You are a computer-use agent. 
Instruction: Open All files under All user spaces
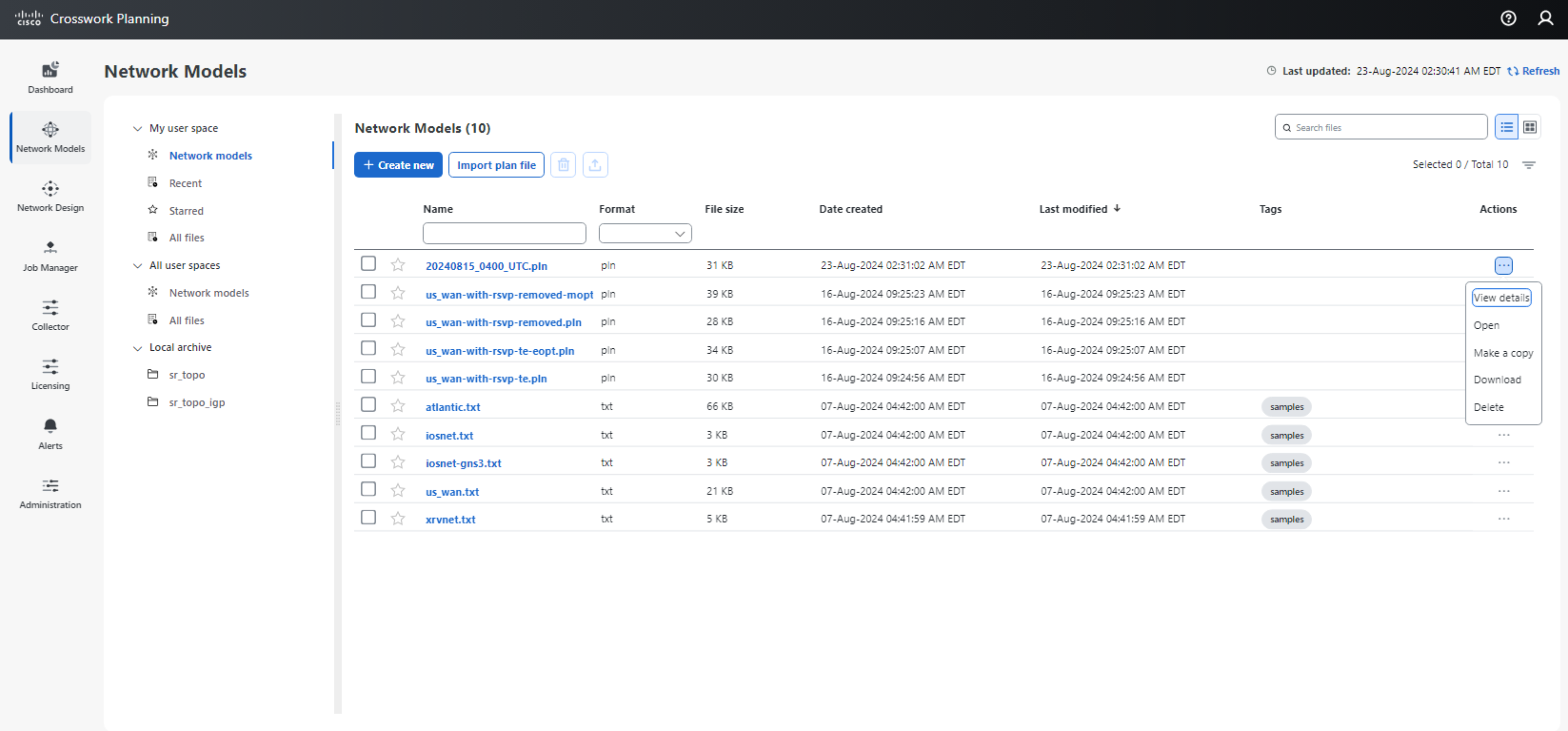[x=186, y=320]
